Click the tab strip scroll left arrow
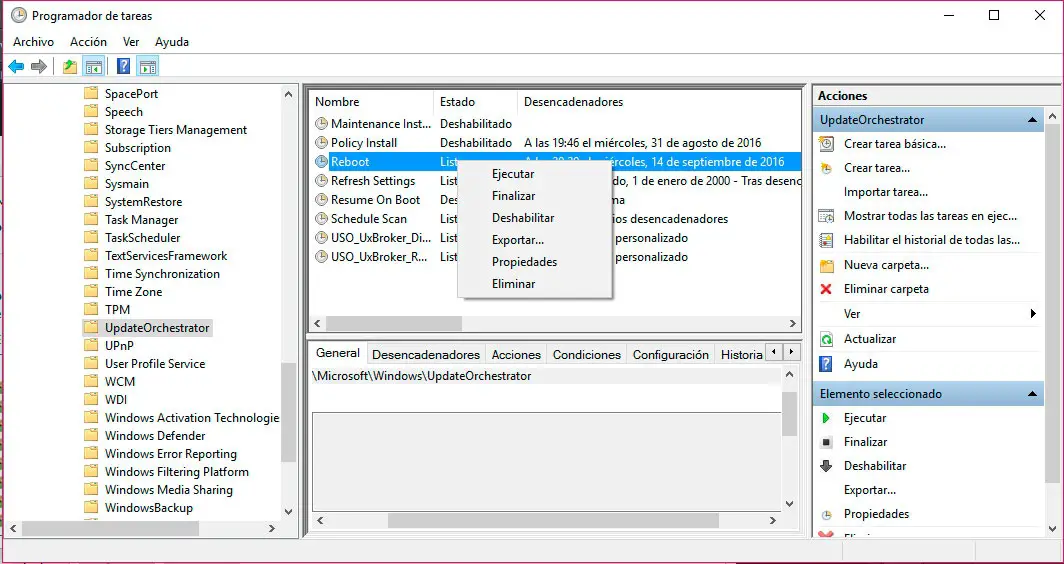The width and height of the screenshot is (1064, 564). click(x=774, y=352)
